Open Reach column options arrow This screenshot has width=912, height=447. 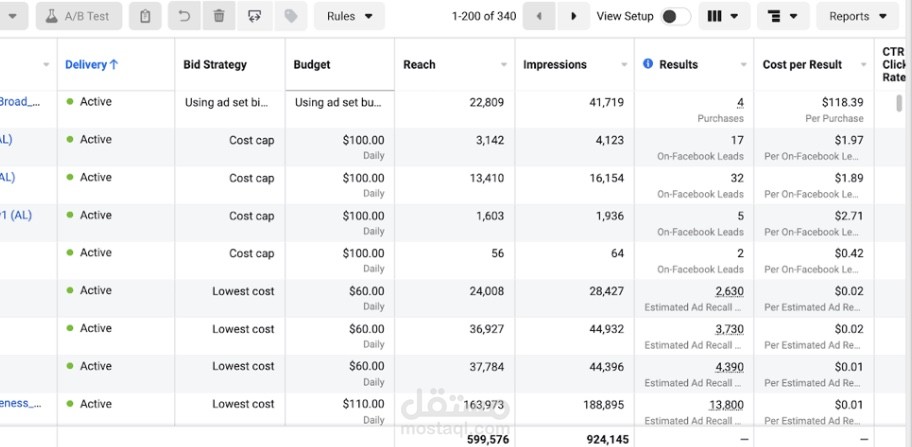click(x=504, y=65)
